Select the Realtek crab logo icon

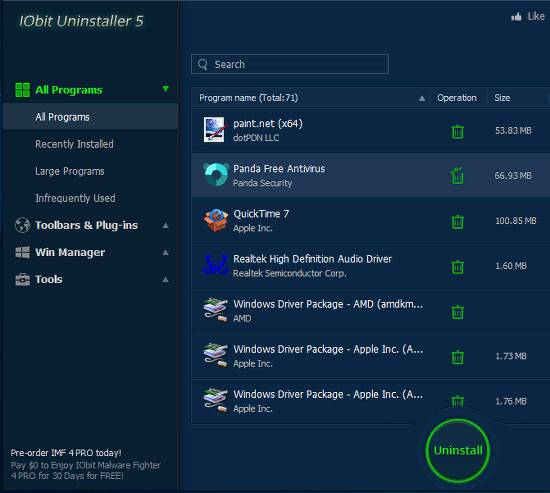coord(216,265)
